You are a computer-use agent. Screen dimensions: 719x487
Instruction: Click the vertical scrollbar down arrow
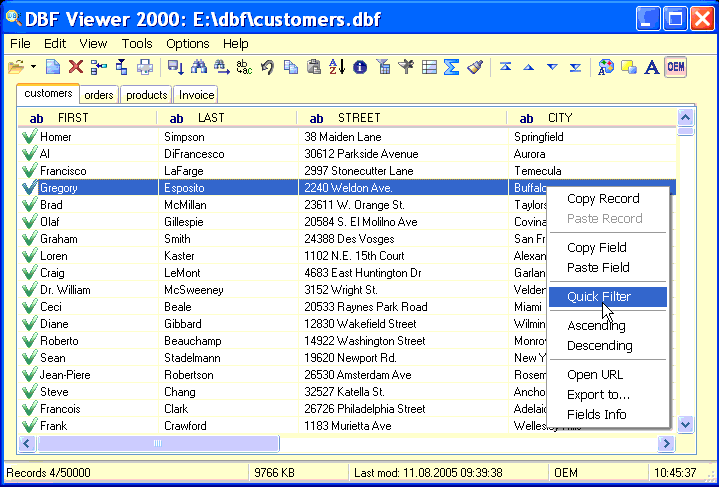(685, 425)
